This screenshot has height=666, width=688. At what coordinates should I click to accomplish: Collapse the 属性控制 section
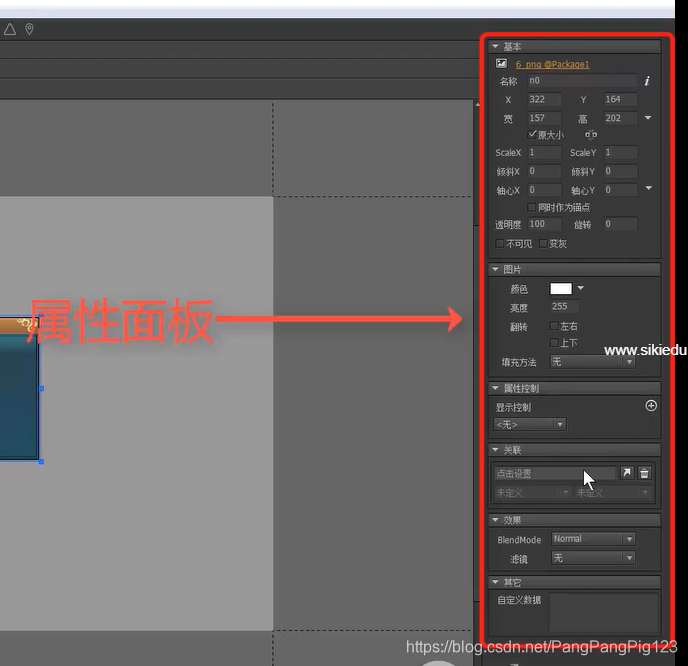point(495,388)
